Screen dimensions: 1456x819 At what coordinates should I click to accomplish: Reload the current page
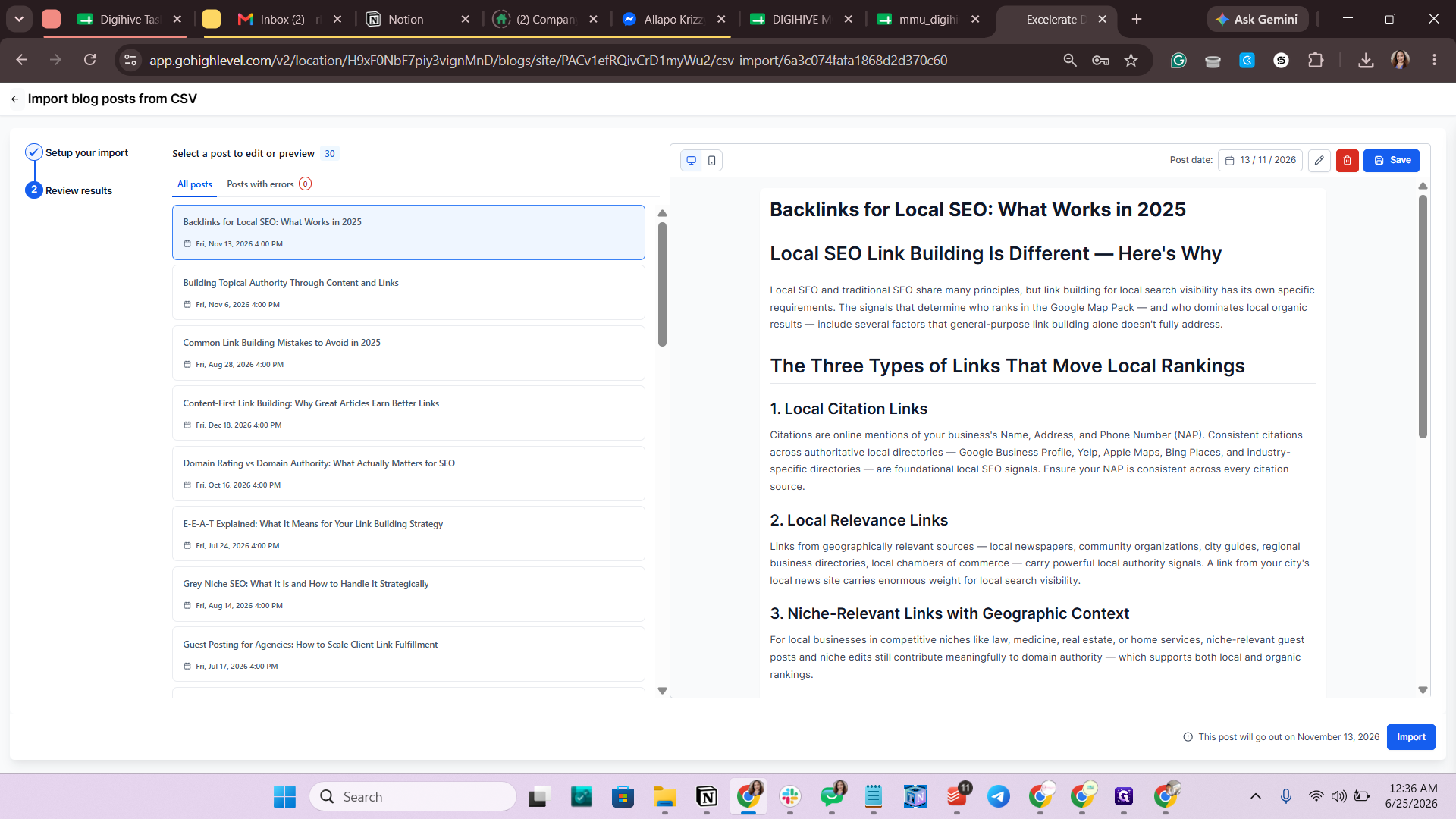89,60
